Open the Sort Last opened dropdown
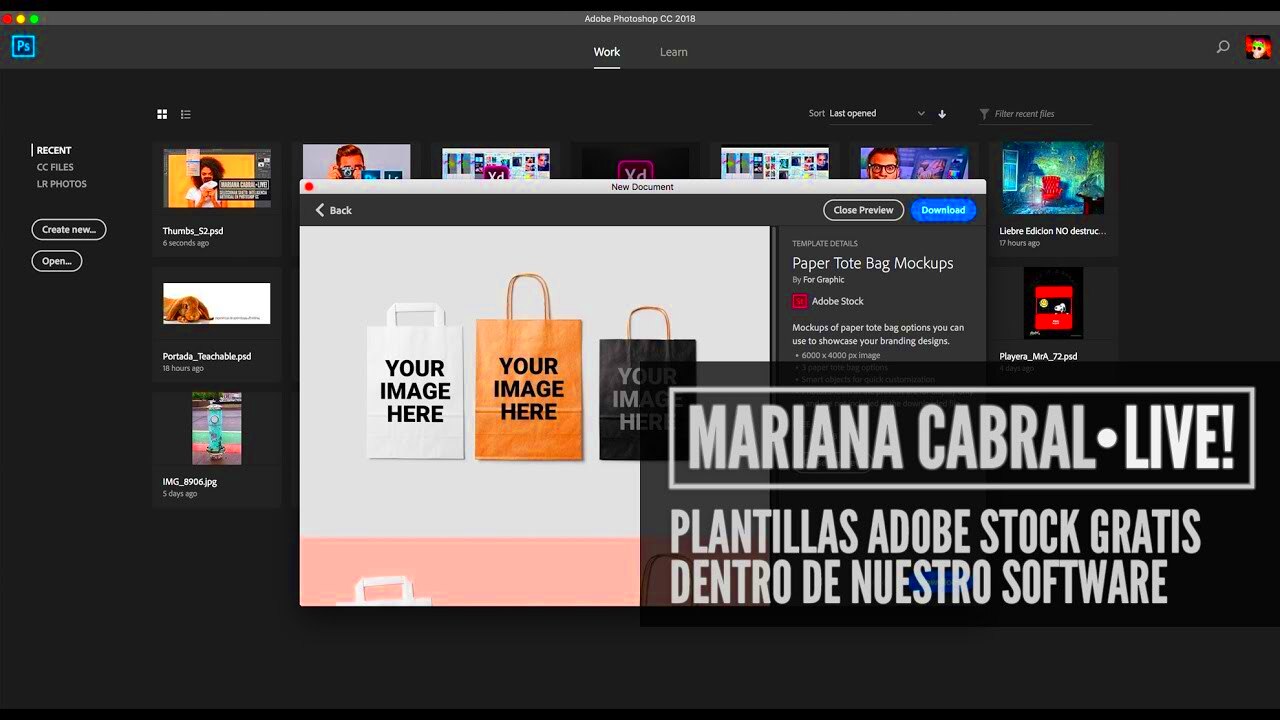The image size is (1280, 720). click(877, 114)
